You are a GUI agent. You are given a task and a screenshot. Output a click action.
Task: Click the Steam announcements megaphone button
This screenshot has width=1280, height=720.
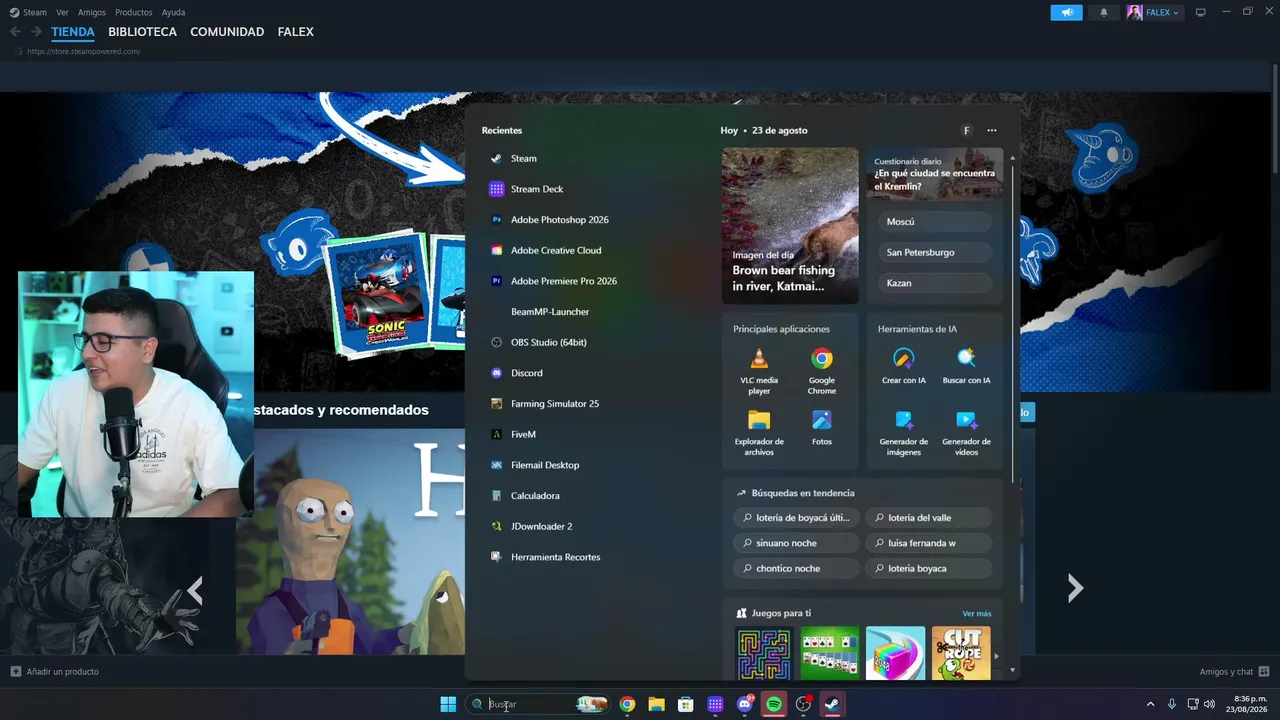[1067, 12]
